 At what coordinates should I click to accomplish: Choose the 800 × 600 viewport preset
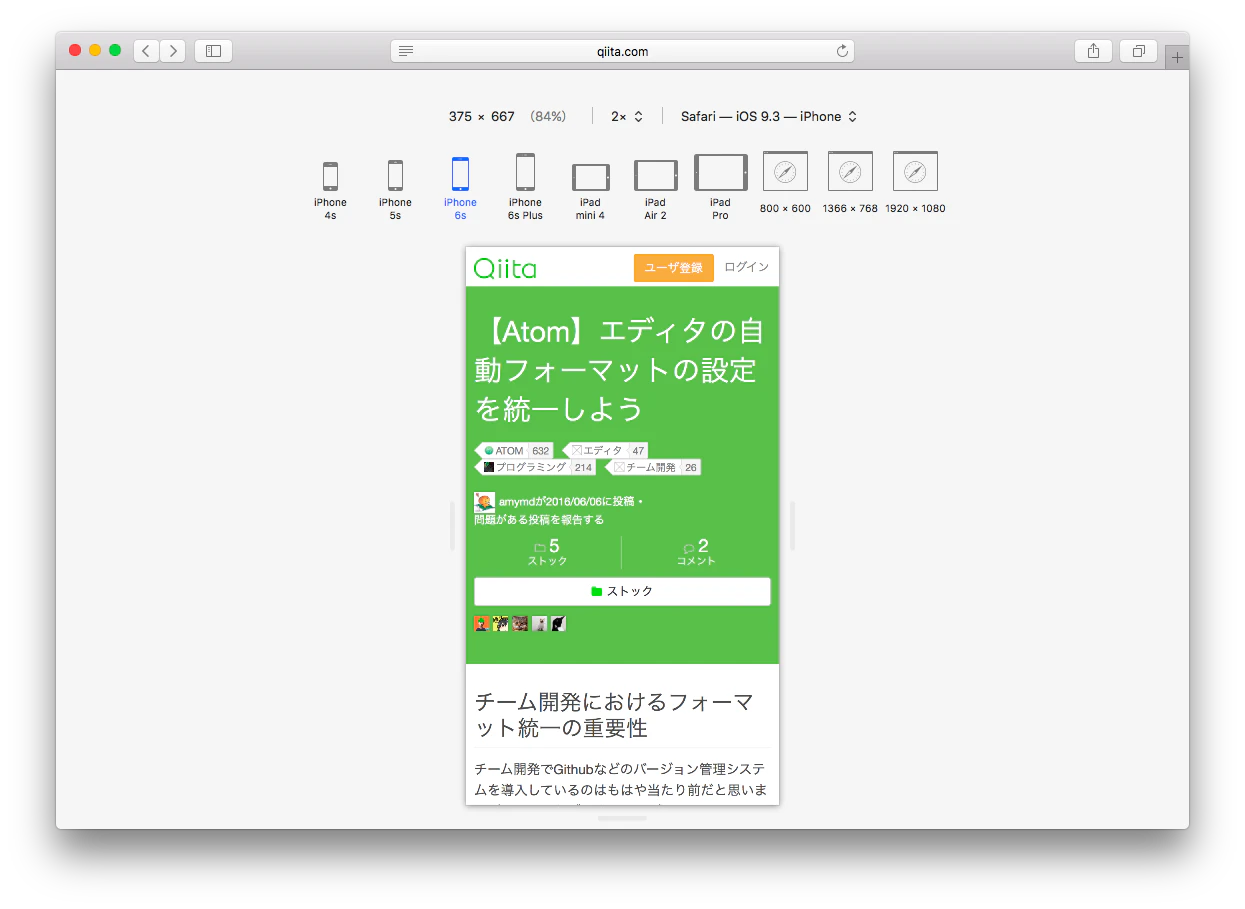(x=785, y=183)
